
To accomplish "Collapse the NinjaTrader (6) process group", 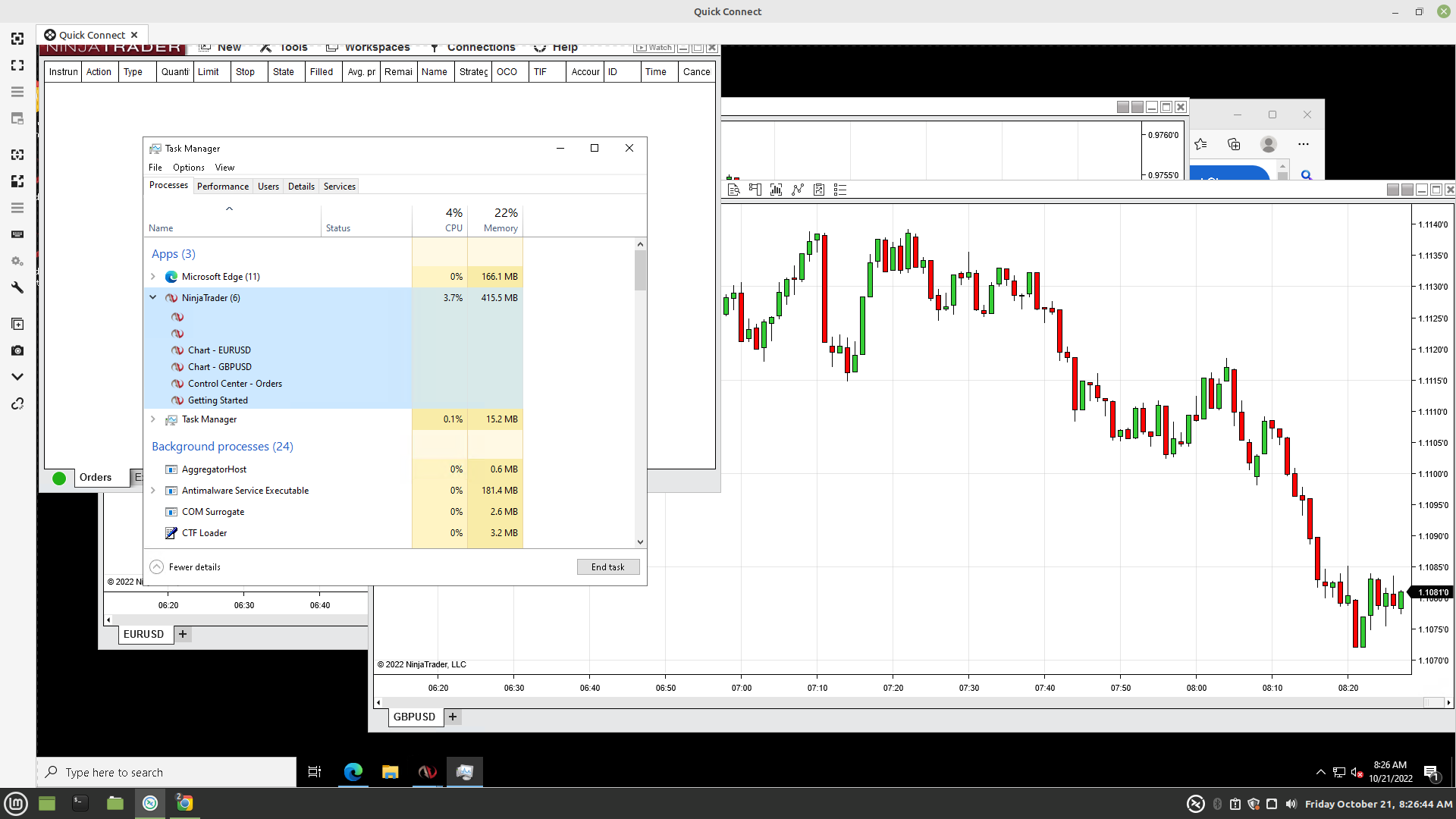I will pyautogui.click(x=153, y=298).
